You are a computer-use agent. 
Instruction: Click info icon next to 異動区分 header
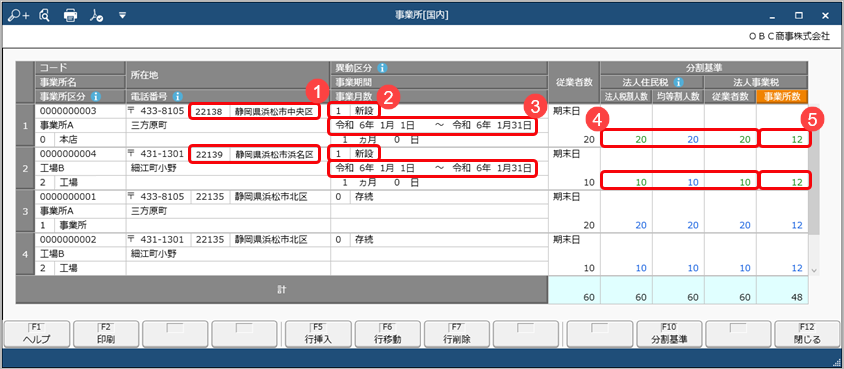[382, 68]
